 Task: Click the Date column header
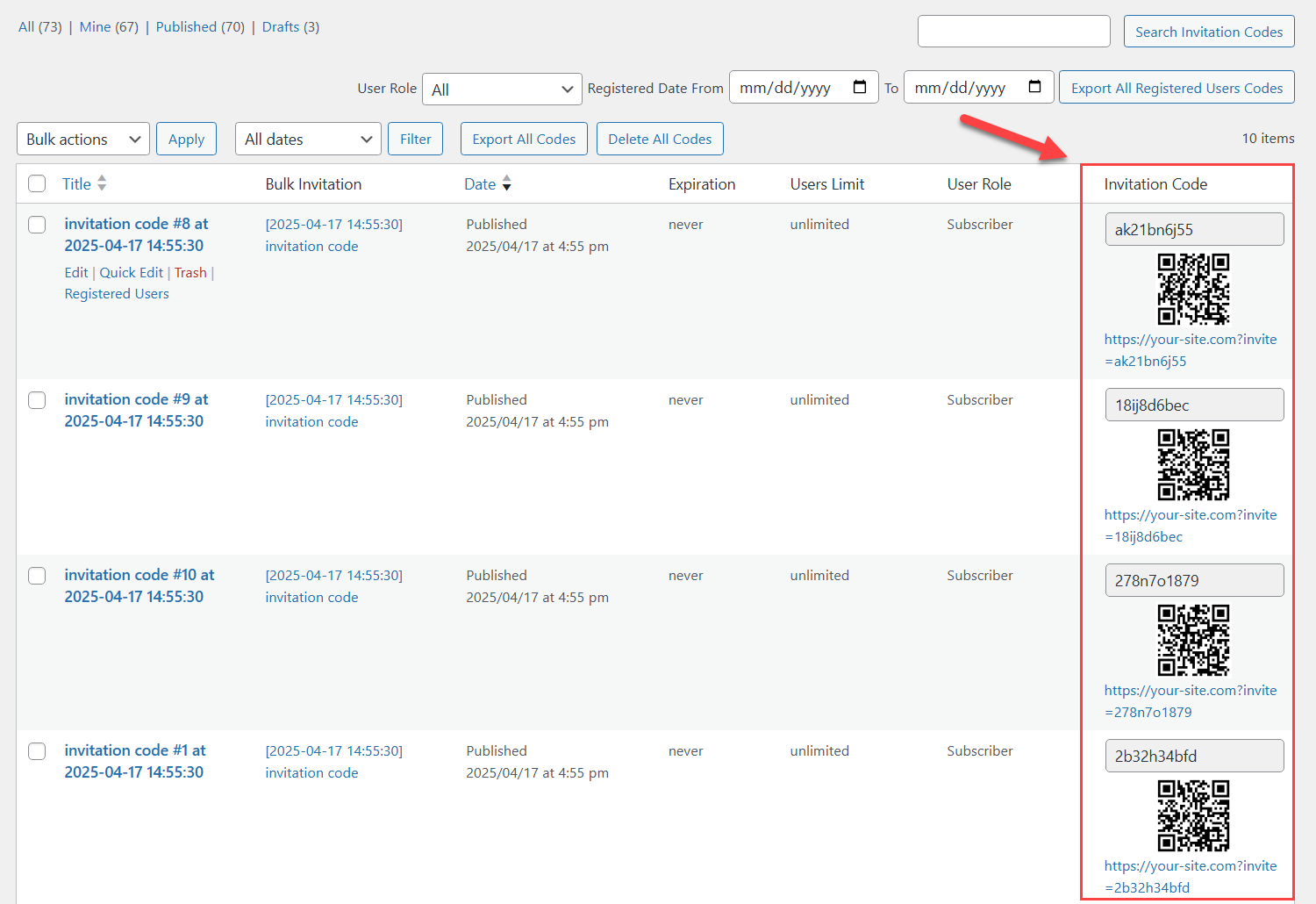click(x=480, y=183)
